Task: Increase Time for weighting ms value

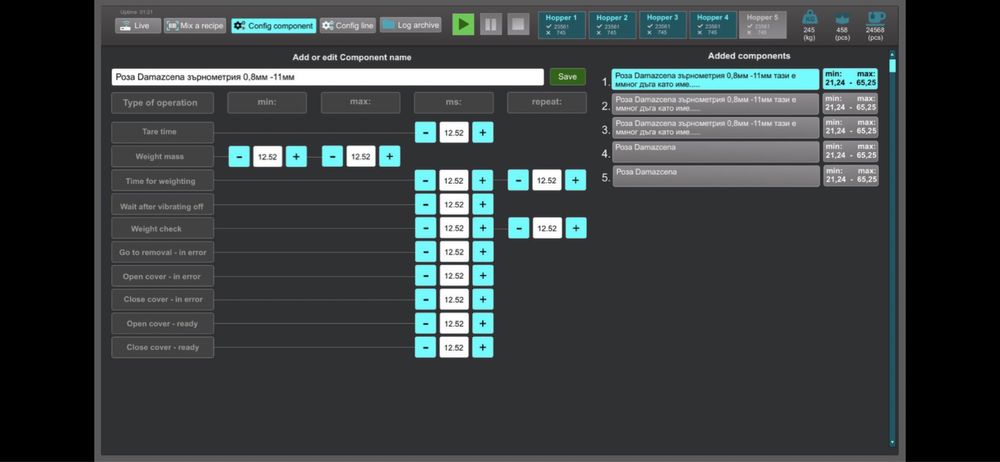Action: pos(483,181)
